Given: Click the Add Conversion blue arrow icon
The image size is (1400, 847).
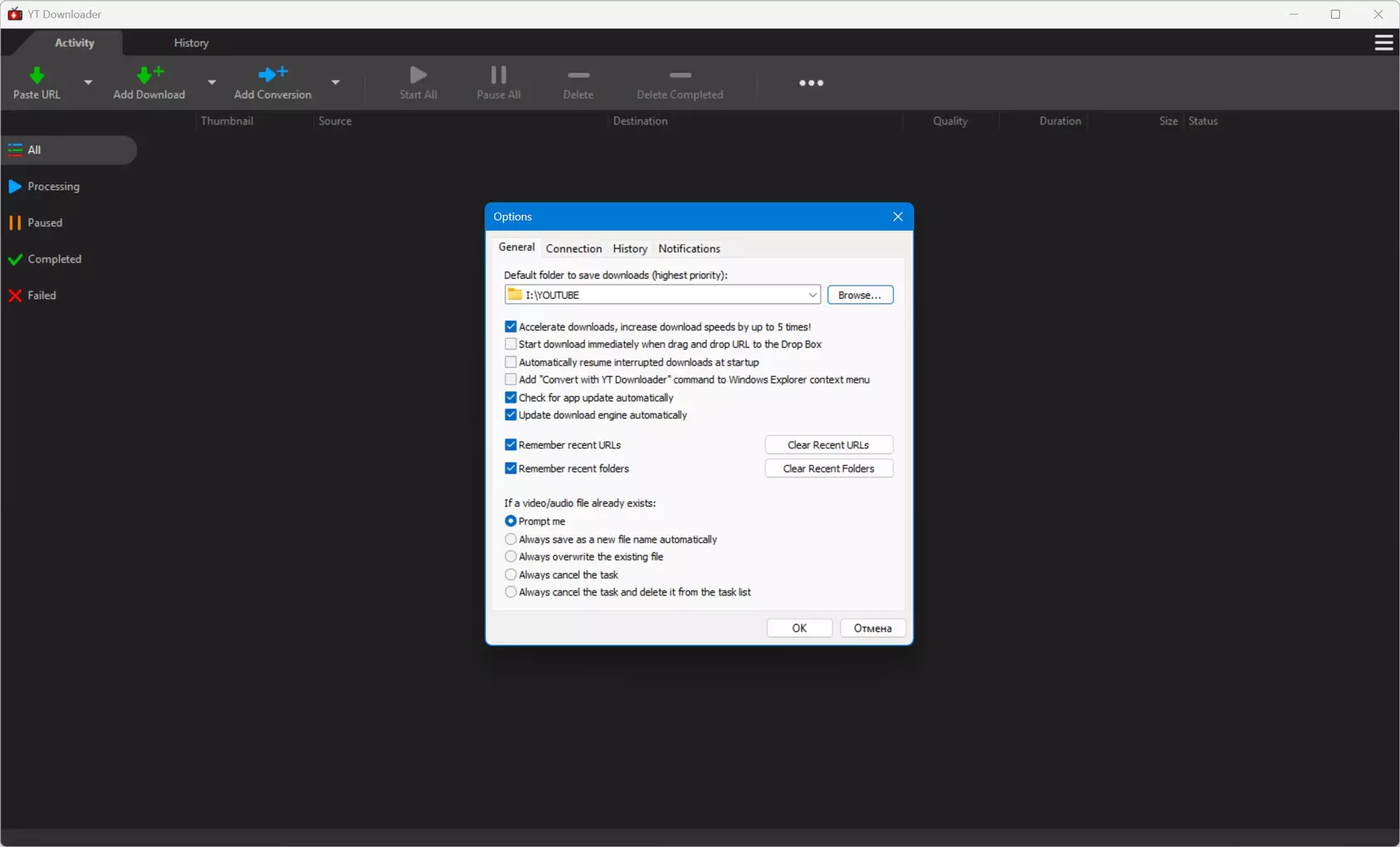Looking at the screenshot, I should click(273, 75).
